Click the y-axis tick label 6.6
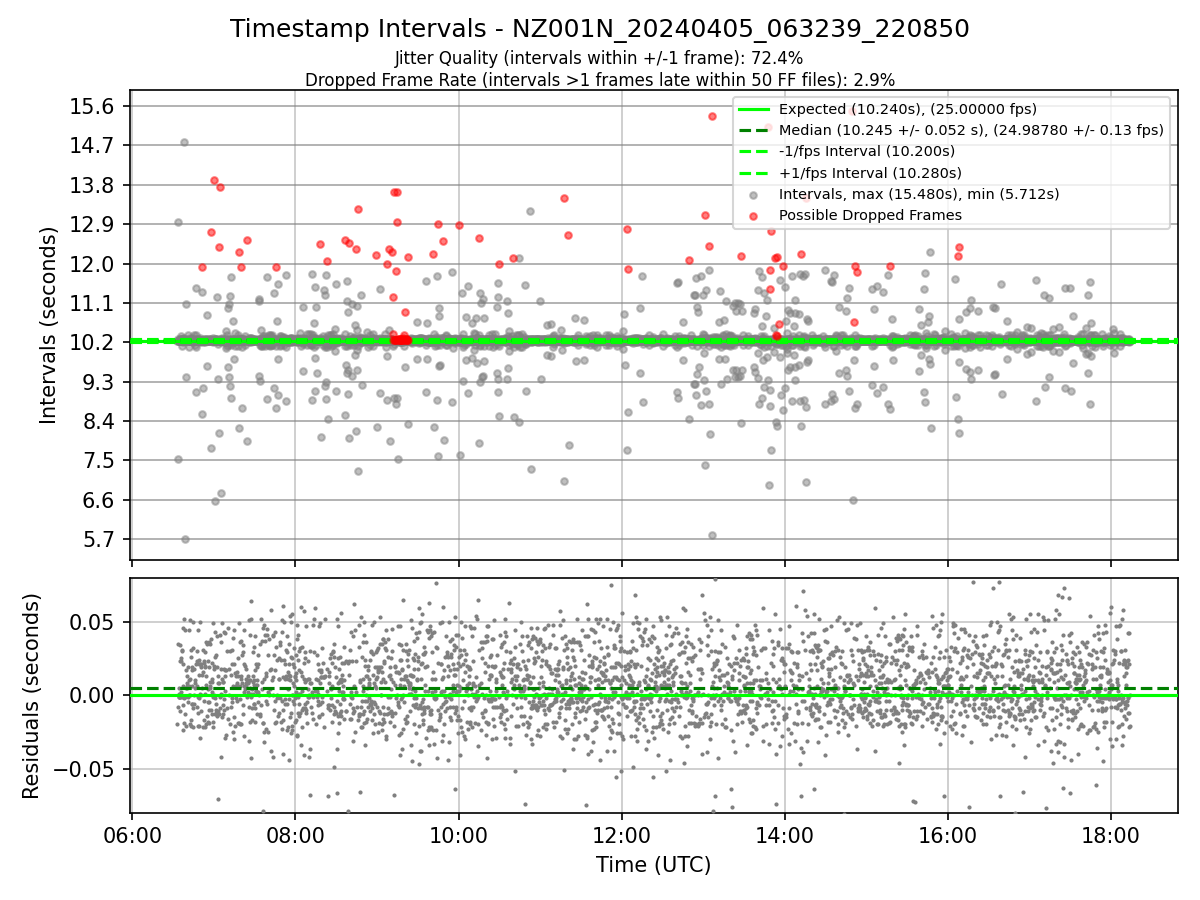Viewport: 1200px width, 900px height. (x=100, y=501)
